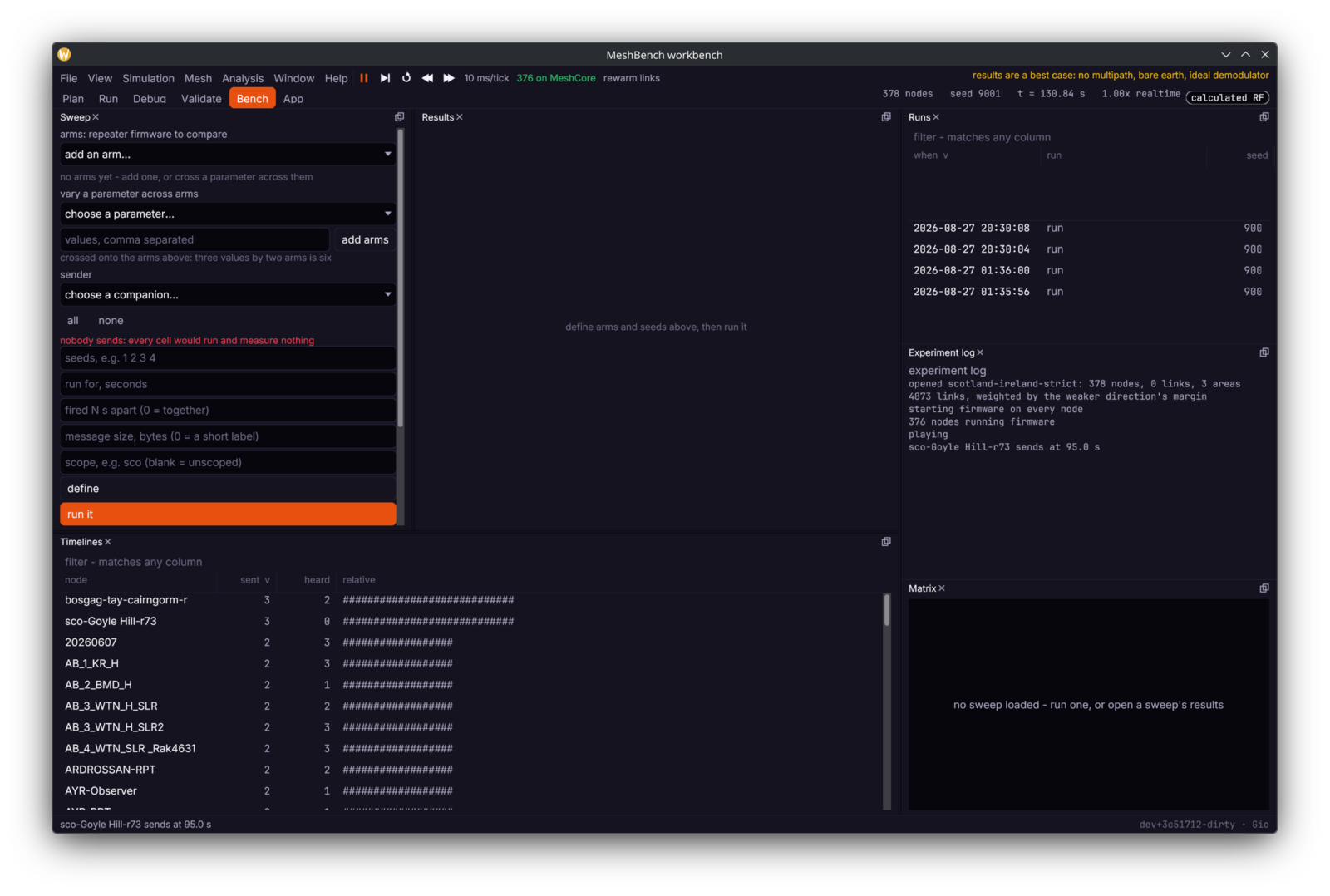Slow down with the rewind icon
The width and height of the screenshot is (1330, 896).
[x=427, y=78]
